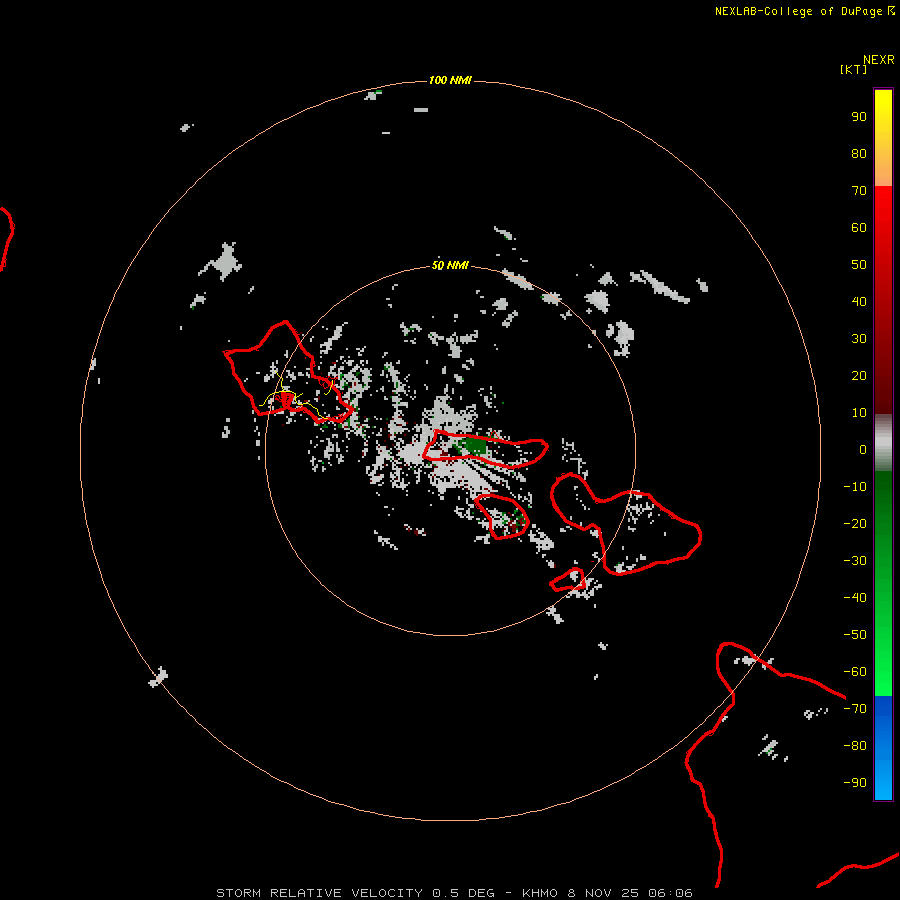This screenshot has height=900, width=900.
Task: Click the NEXR label above the color scale
Action: coord(878,60)
